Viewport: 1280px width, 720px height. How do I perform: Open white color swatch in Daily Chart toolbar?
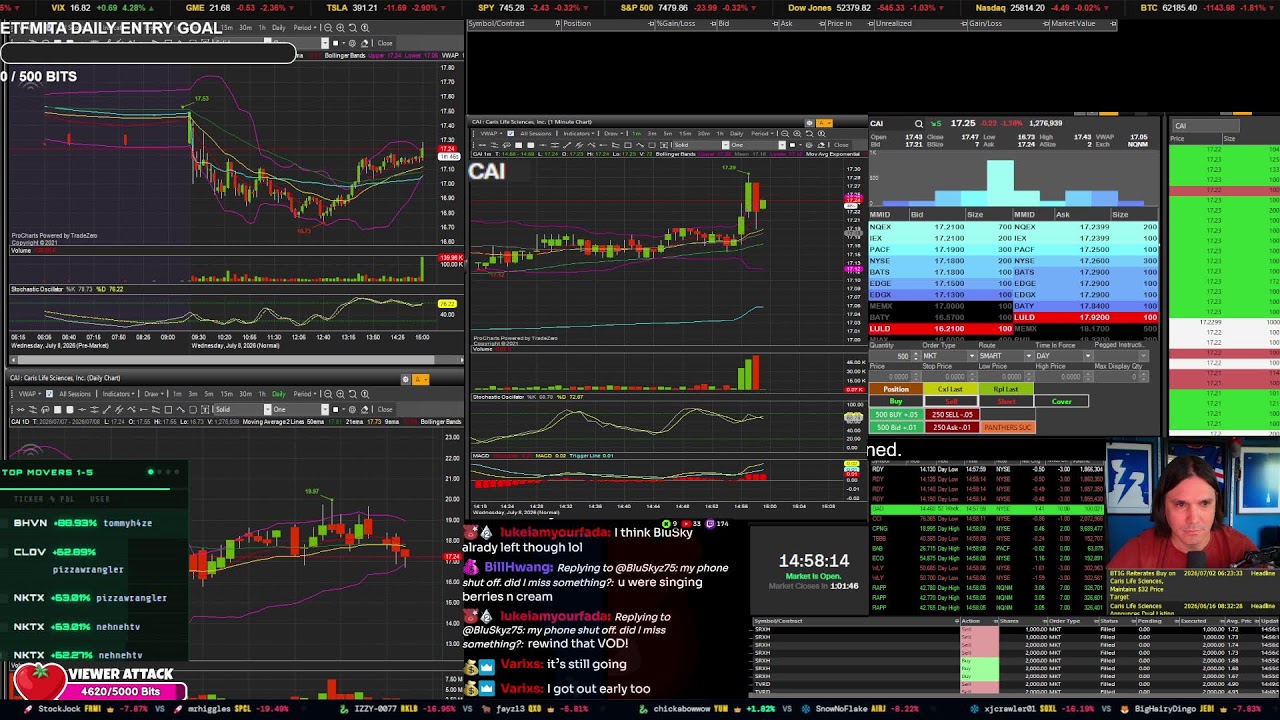pyautogui.click(x=335, y=409)
